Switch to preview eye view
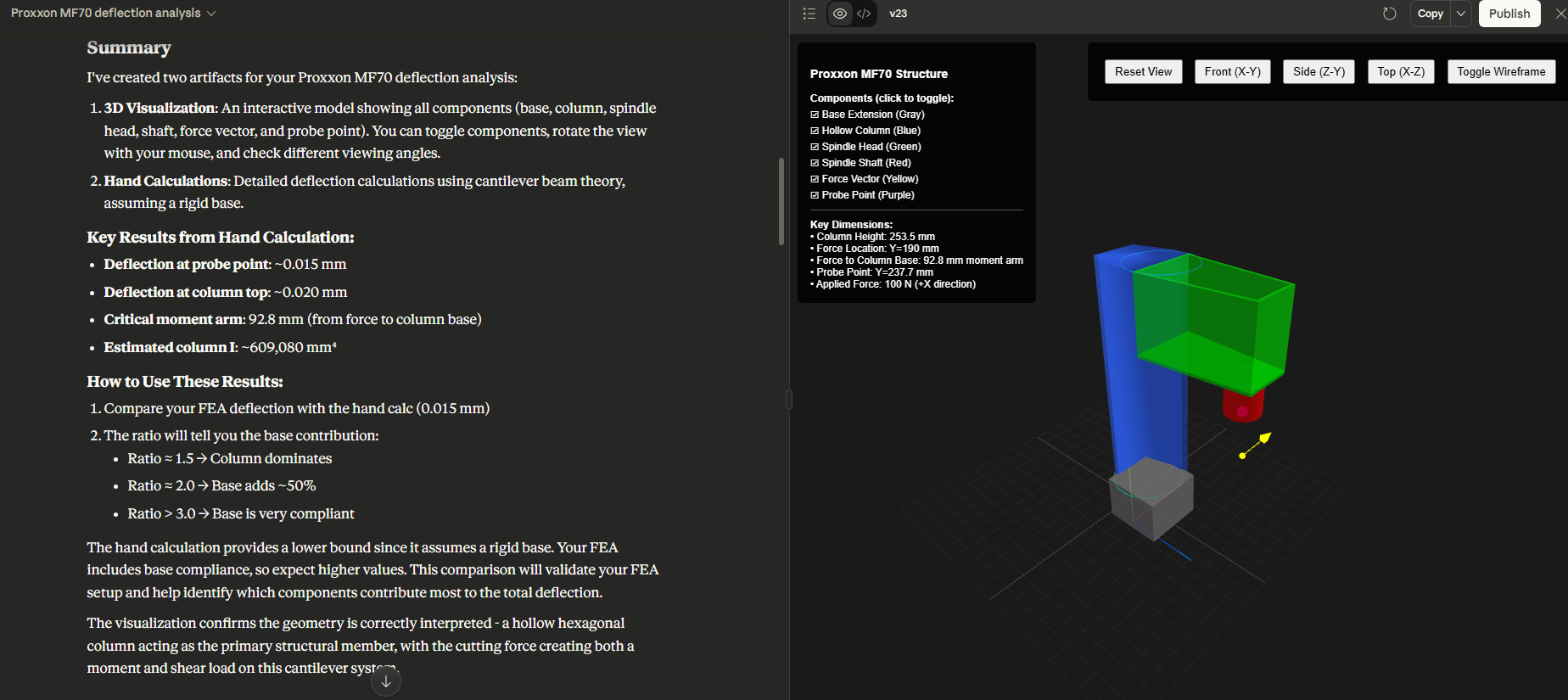Viewport: 1568px width, 700px height. [840, 14]
